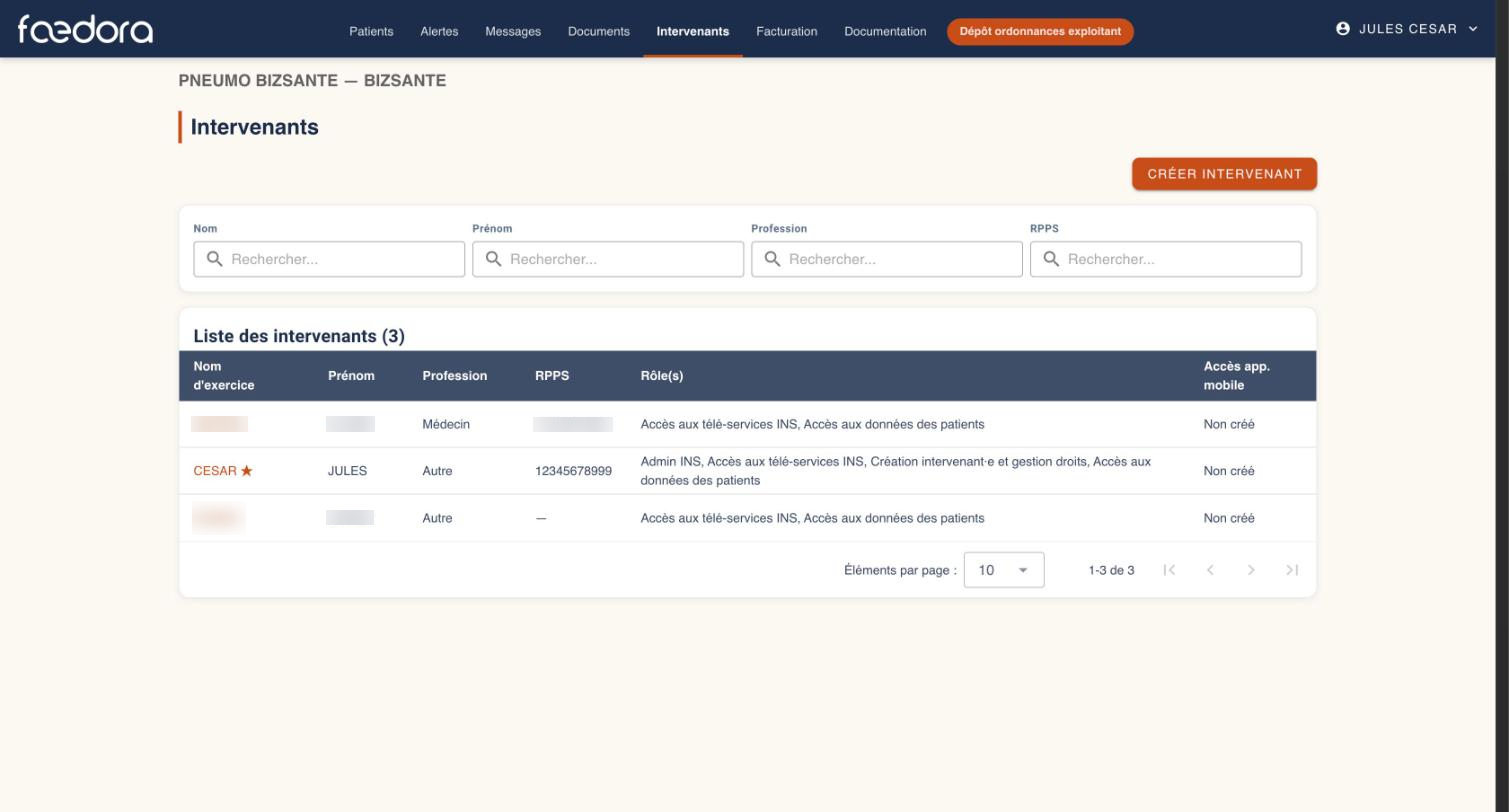Viewport: 1509px width, 812px height.
Task: Click the search icon in the RPPS field
Action: click(1051, 259)
